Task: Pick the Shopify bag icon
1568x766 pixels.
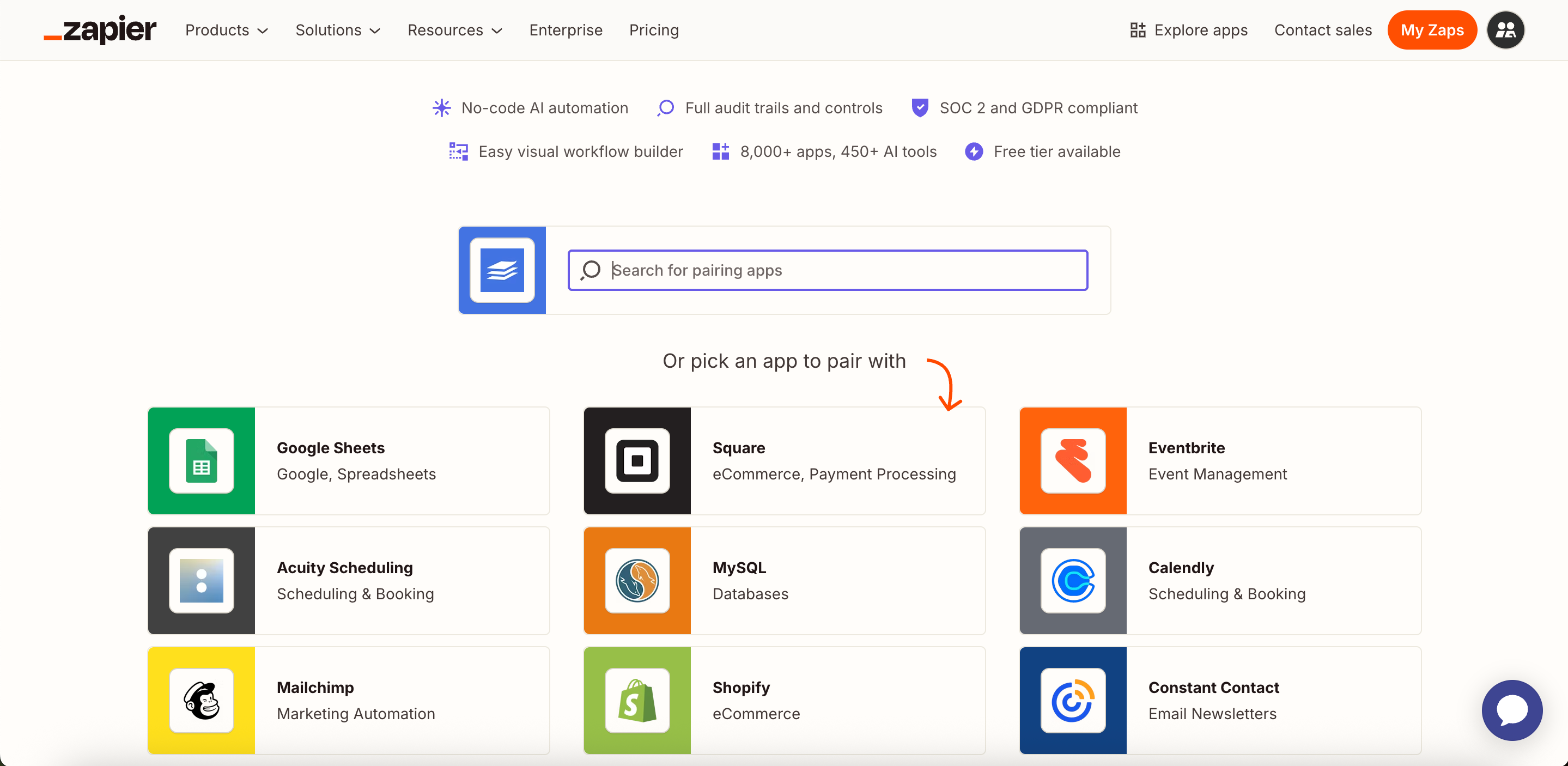Action: (x=637, y=701)
